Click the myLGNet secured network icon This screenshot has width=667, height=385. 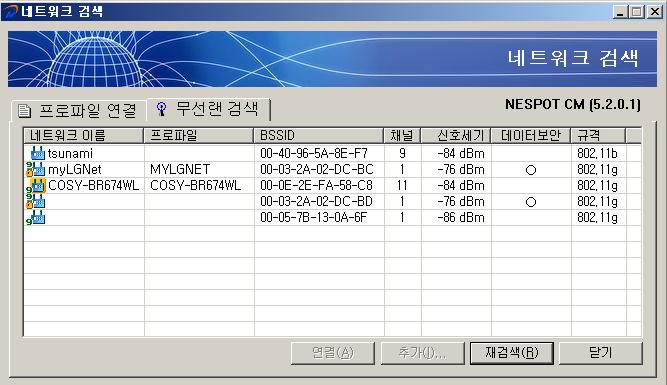point(35,169)
